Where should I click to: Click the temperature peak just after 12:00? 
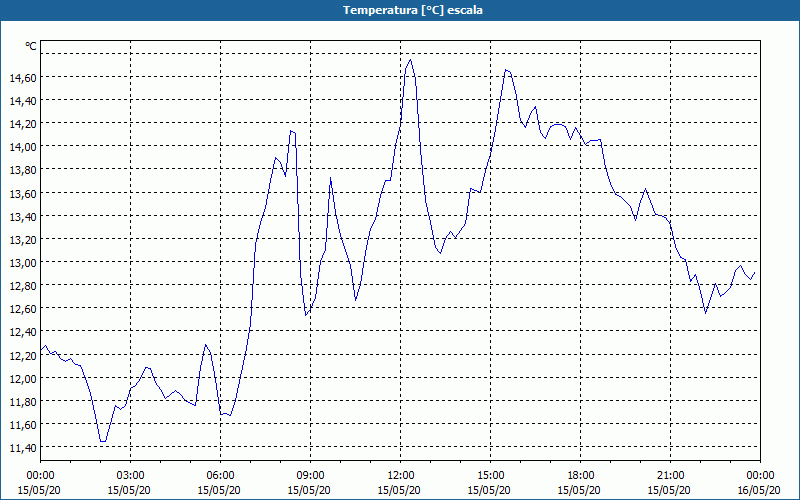pyautogui.click(x=410, y=60)
